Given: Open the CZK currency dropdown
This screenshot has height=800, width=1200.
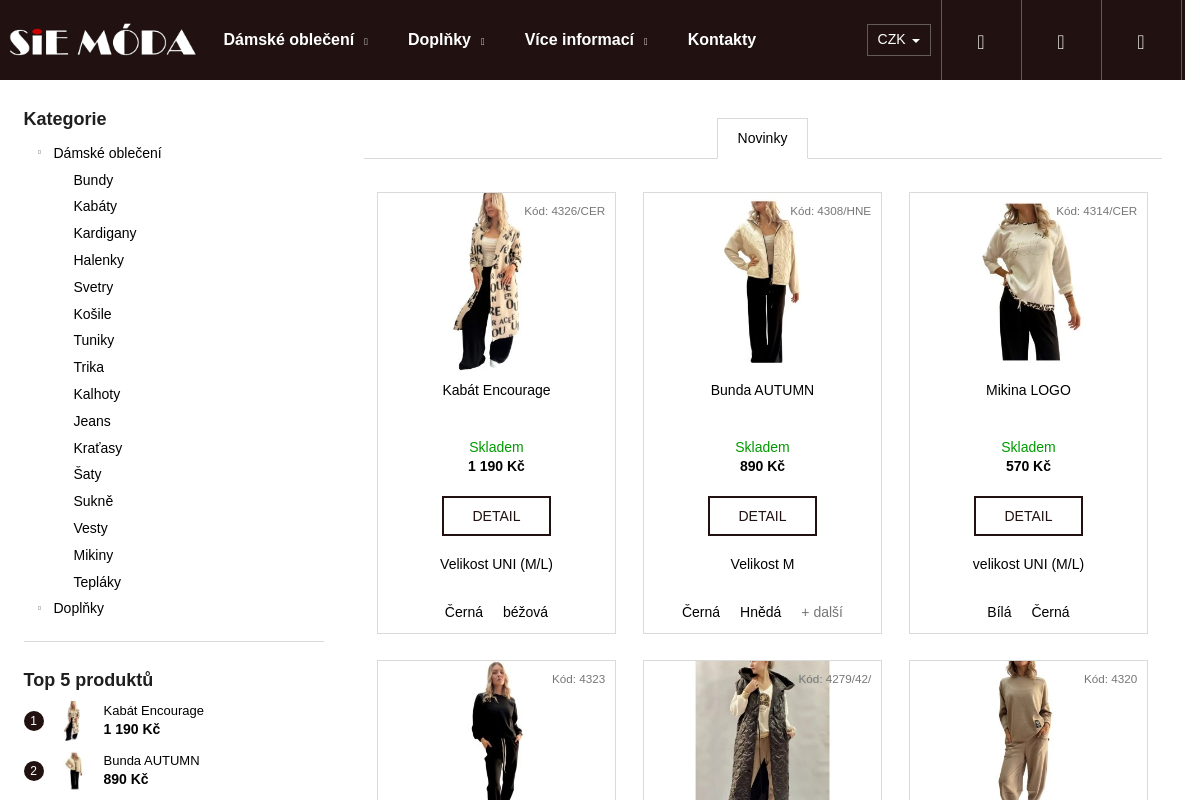Looking at the screenshot, I should click(x=898, y=40).
